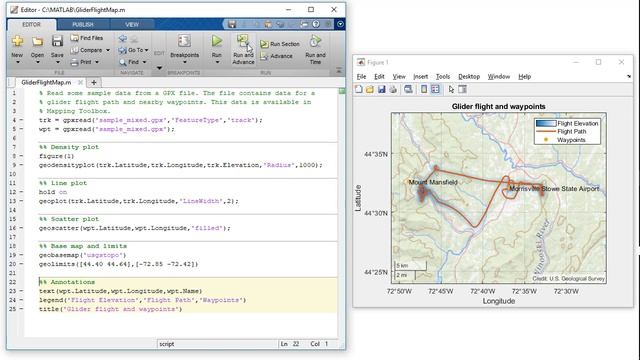This screenshot has width=640, height=360.
Task: Click the quick-access Save icon in Editor title strip
Action: pos(232,24)
